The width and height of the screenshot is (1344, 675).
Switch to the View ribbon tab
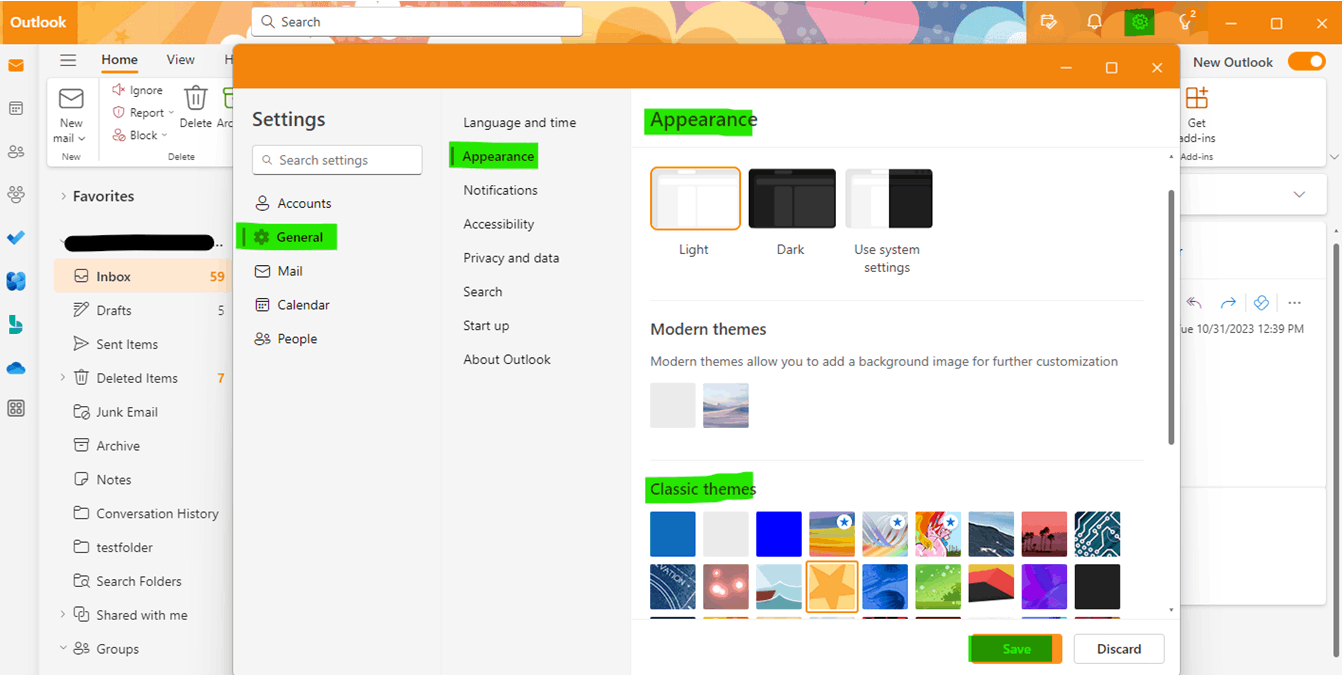[x=180, y=60]
